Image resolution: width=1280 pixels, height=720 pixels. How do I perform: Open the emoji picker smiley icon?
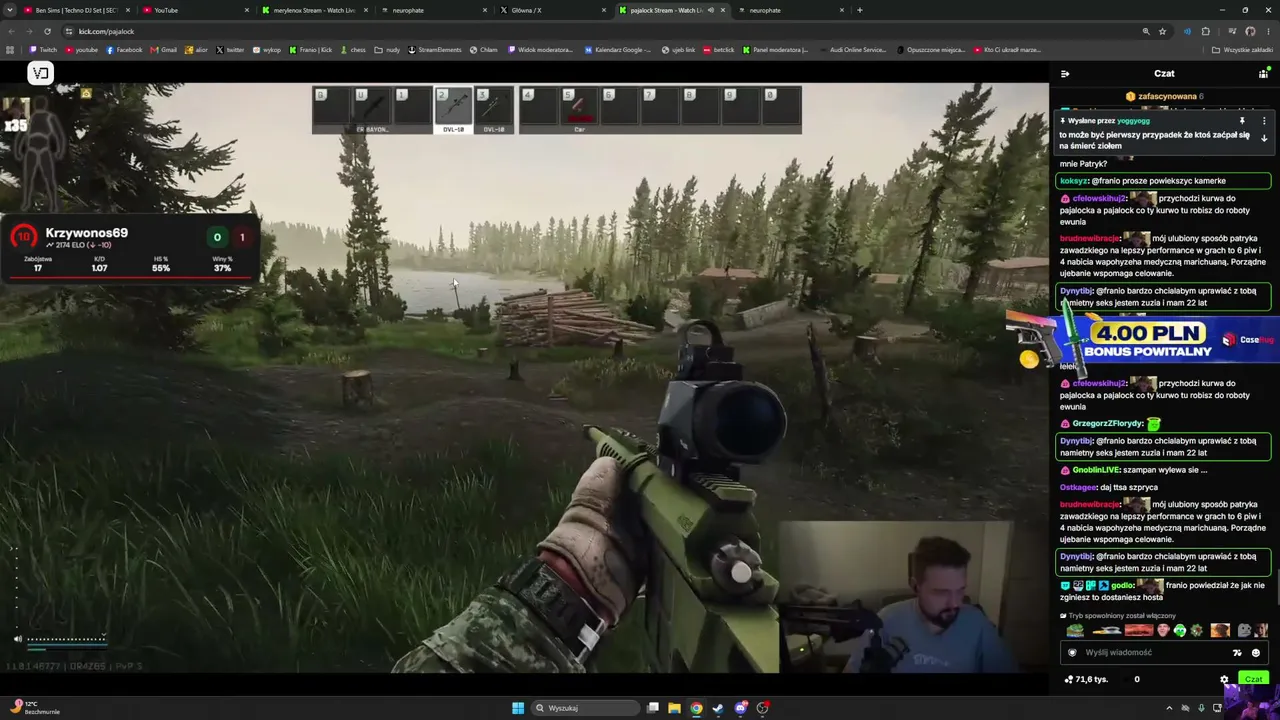1256,653
